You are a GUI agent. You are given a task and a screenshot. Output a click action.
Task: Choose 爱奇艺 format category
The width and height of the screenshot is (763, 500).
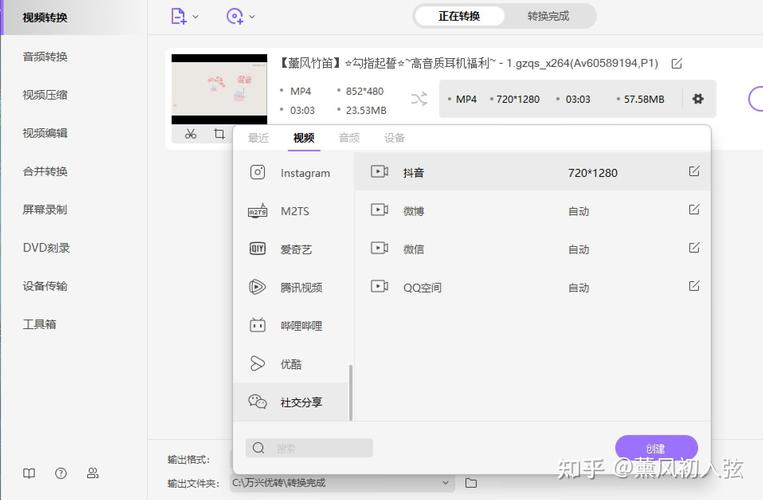pos(293,250)
